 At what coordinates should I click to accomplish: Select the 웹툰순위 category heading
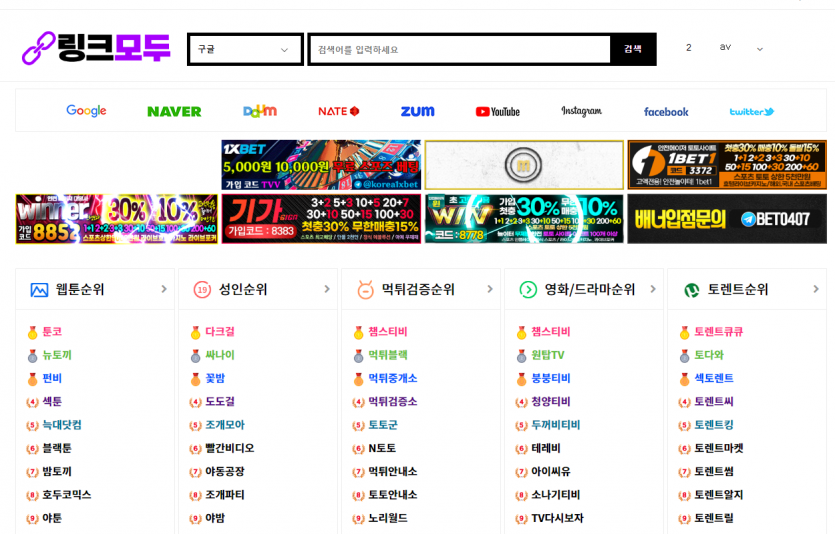tap(80, 290)
